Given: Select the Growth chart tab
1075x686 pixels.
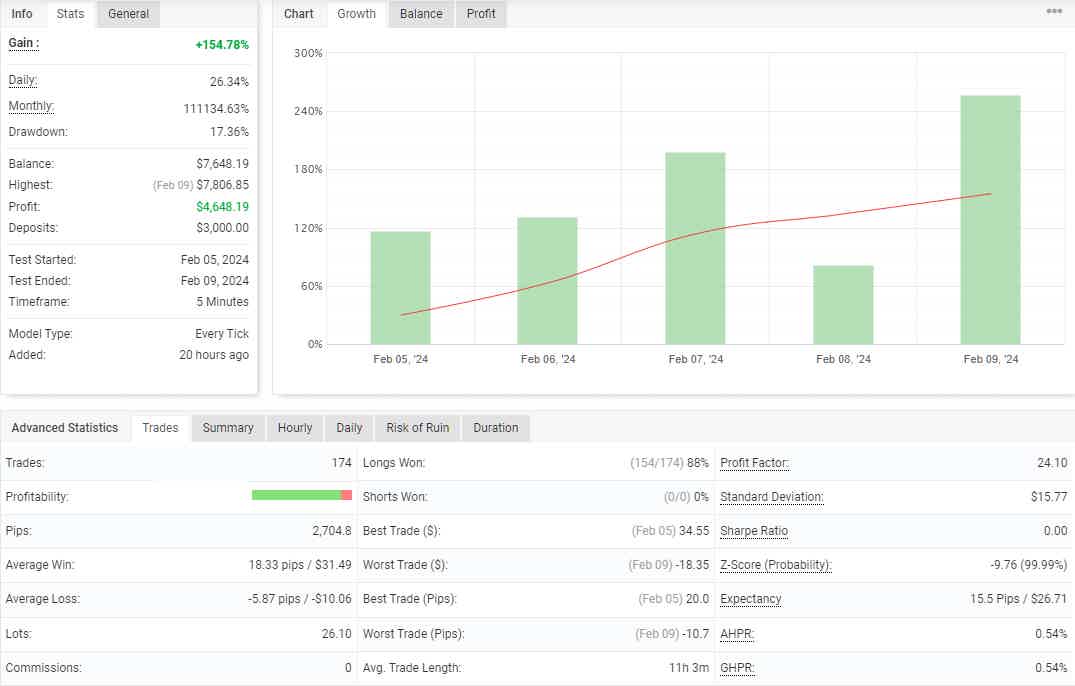Looking at the screenshot, I should point(356,14).
